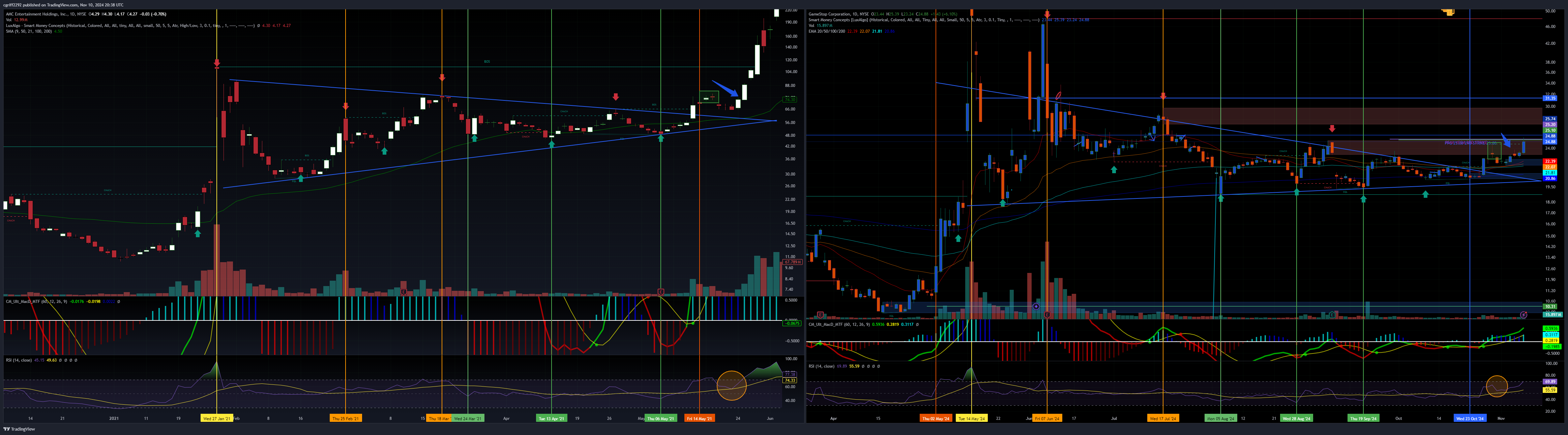This screenshot has height=435, width=1568.
Task: Click the Vol 12.99M legend on AMC chart
Action: [17, 20]
